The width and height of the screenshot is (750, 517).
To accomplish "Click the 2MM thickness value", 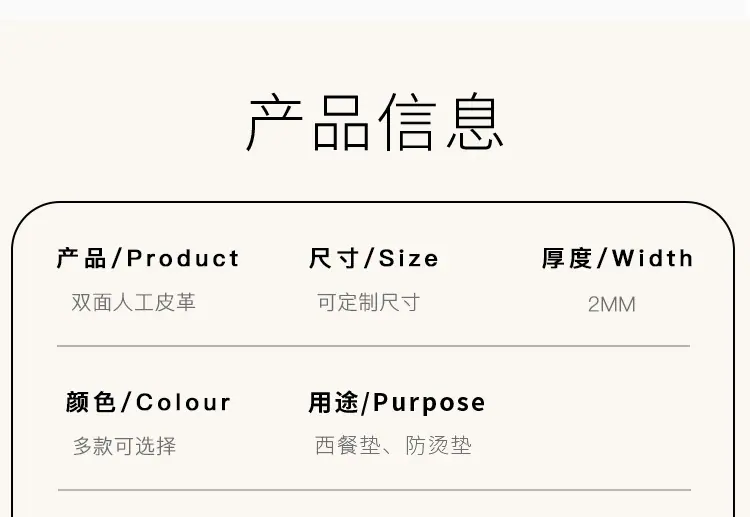I will (612, 305).
